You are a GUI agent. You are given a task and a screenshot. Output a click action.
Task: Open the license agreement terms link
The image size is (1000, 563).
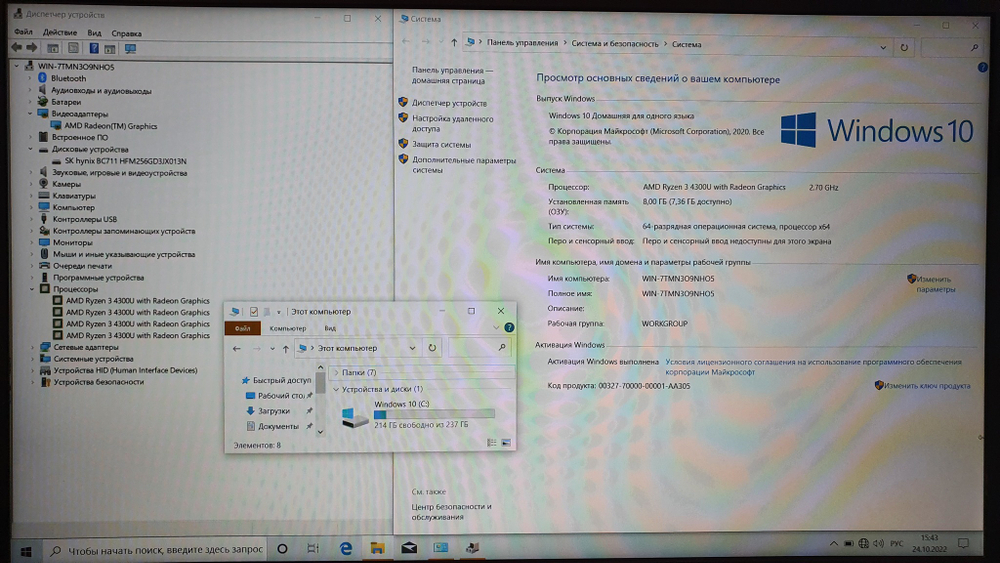click(x=813, y=367)
